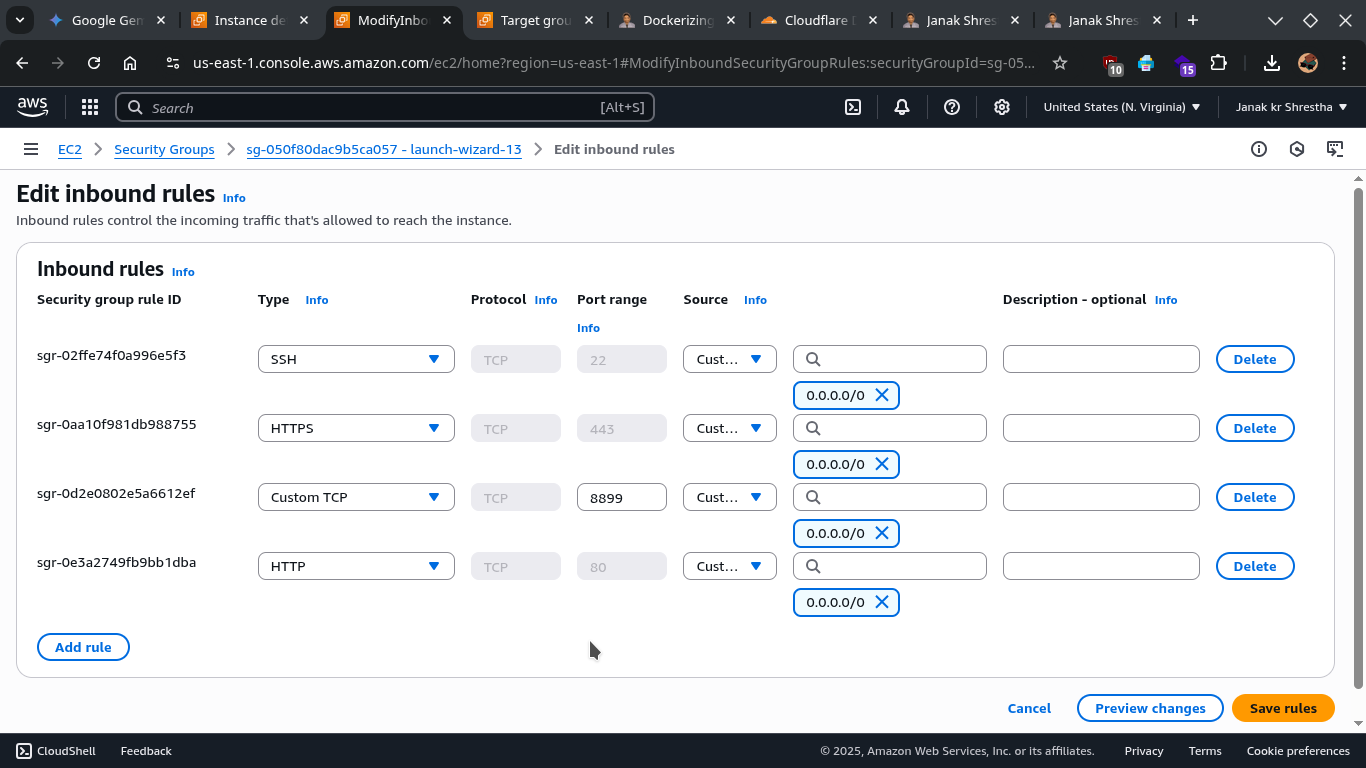Viewport: 1366px width, 768px height.
Task: Click the info circle icon below the navbar
Action: click(x=1259, y=148)
